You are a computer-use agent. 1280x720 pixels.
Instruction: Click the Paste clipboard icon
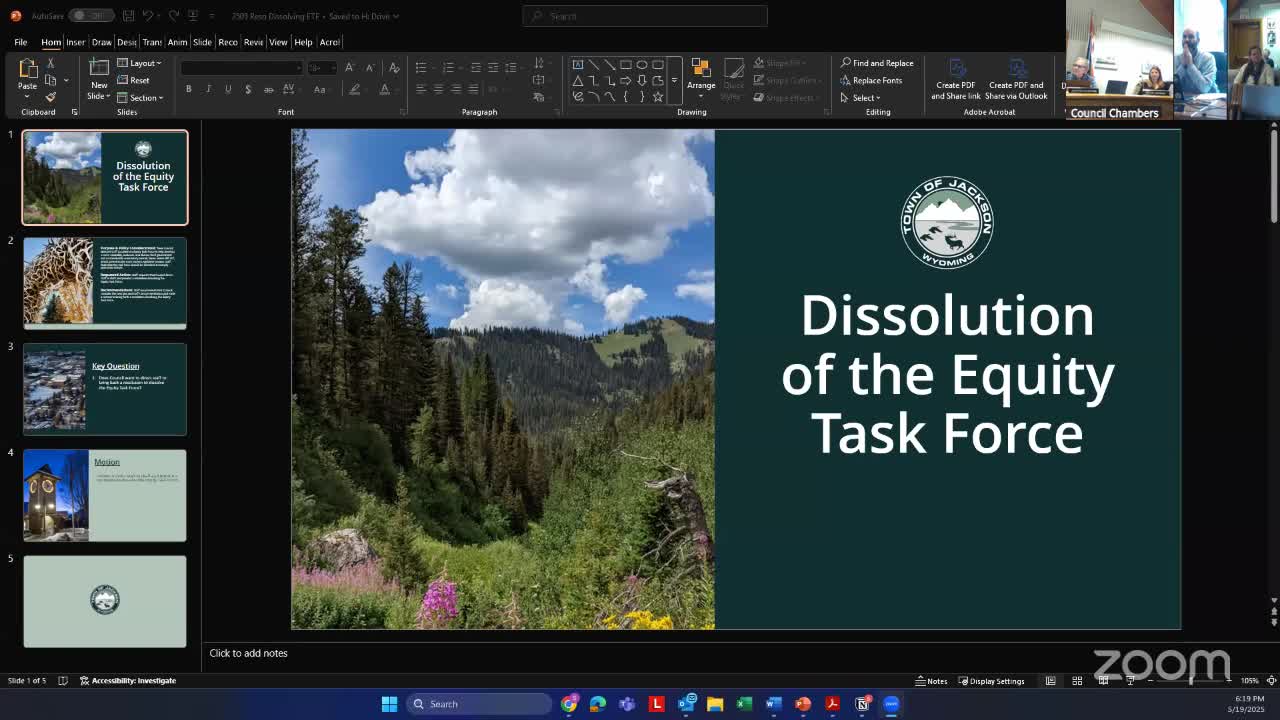pyautogui.click(x=28, y=72)
